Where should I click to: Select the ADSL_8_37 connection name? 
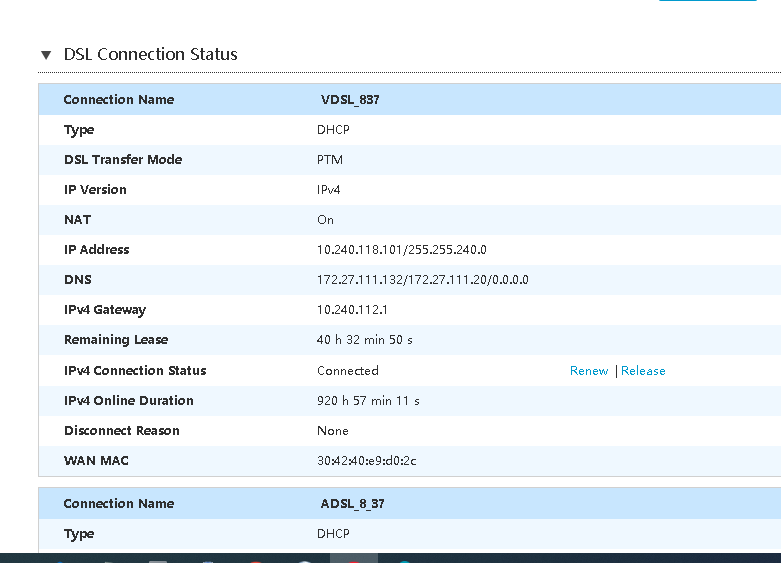[352, 504]
